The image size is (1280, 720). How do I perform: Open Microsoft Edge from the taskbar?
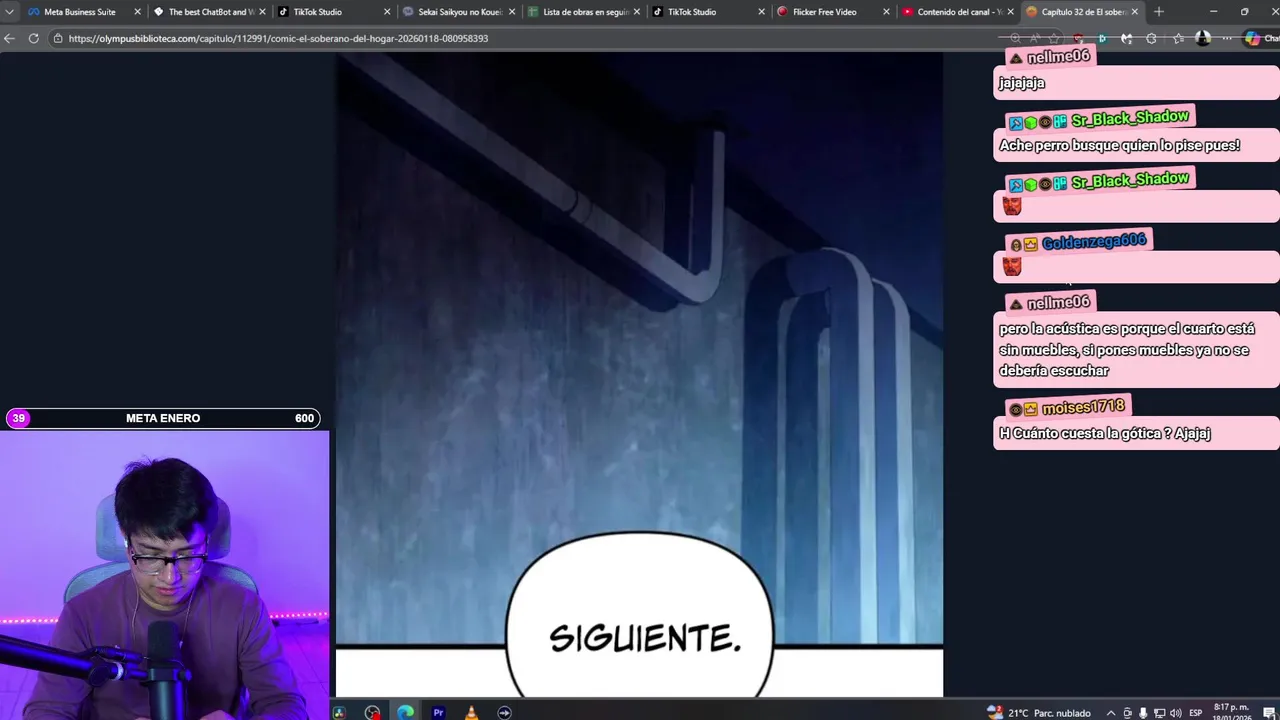coord(405,712)
